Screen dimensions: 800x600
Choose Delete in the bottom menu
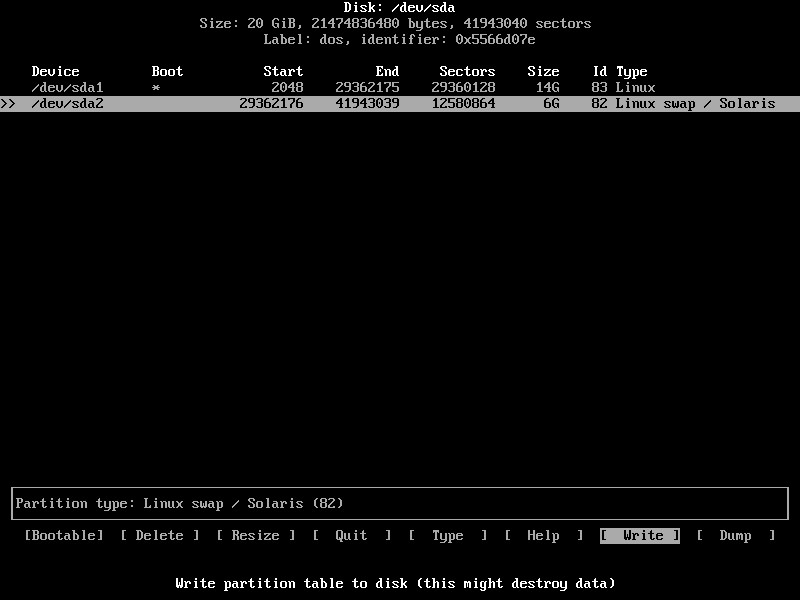160,536
